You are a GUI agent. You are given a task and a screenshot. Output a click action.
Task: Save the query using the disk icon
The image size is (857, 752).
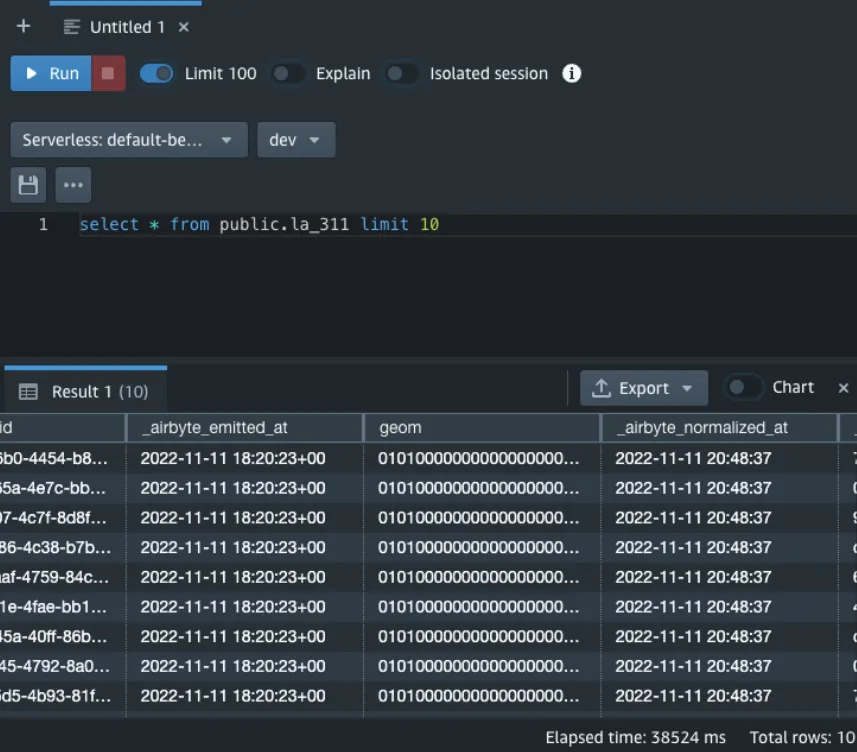coord(28,185)
